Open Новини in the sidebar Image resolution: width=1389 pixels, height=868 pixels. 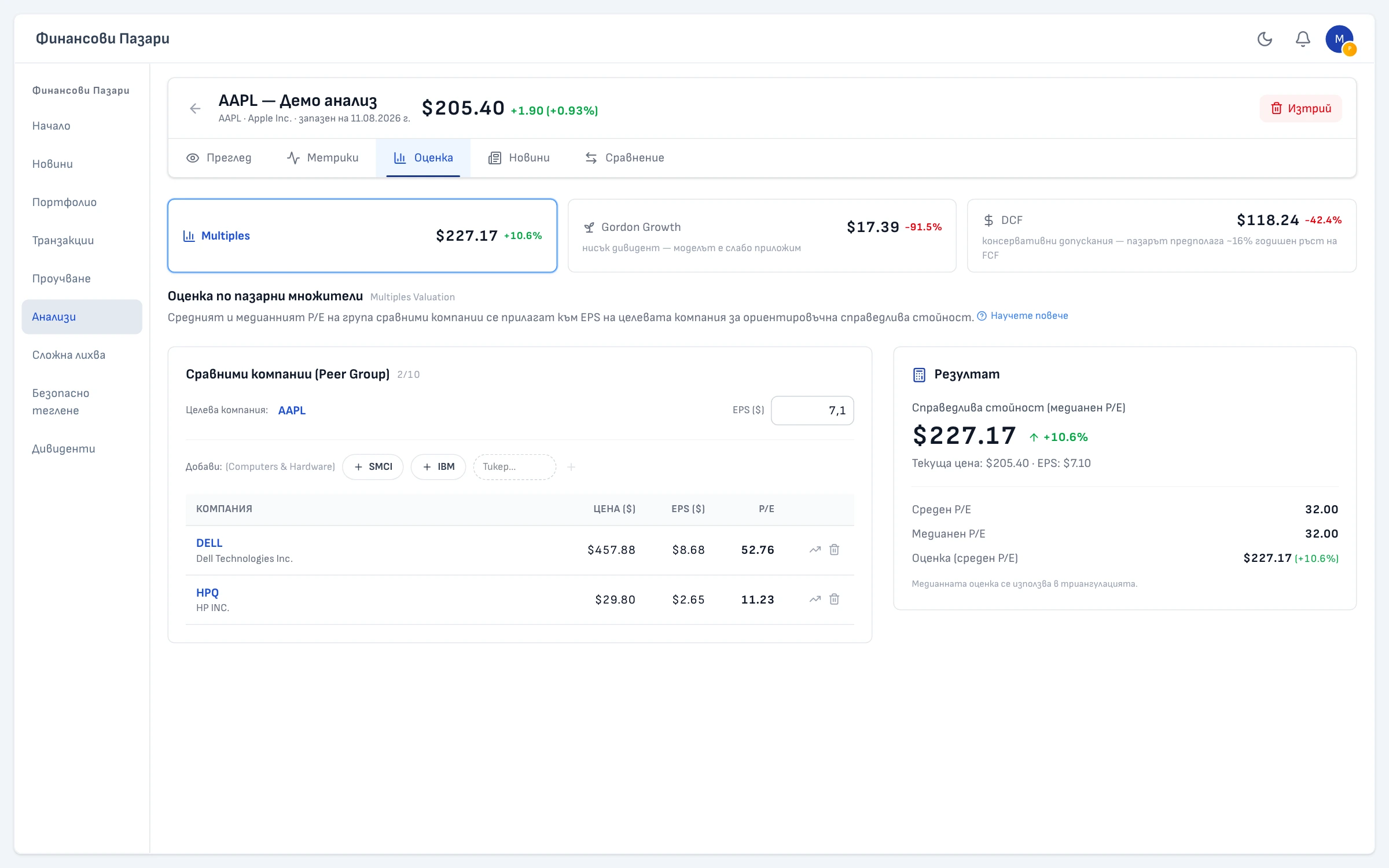pyautogui.click(x=82, y=164)
